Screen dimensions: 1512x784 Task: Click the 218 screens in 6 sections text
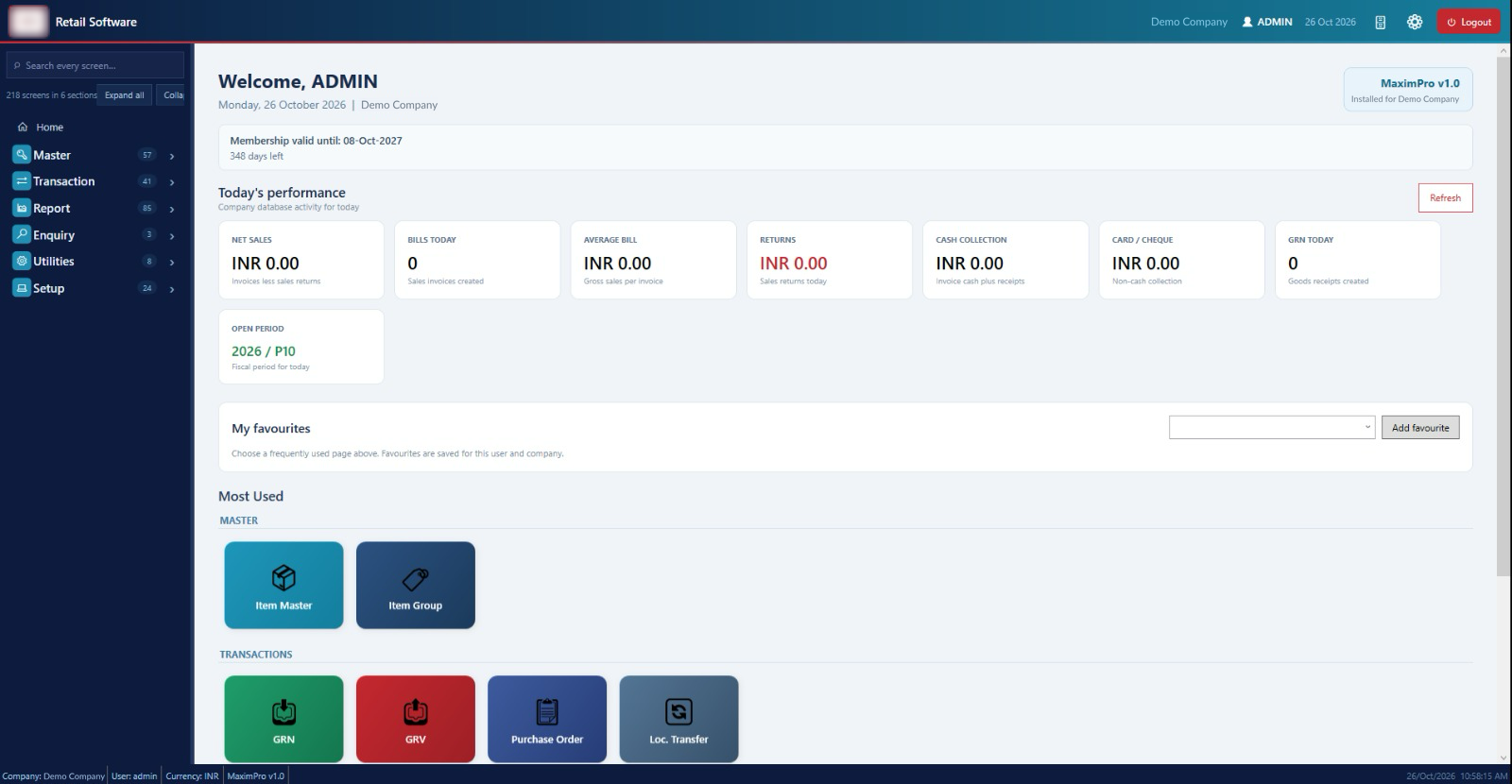tap(51, 95)
